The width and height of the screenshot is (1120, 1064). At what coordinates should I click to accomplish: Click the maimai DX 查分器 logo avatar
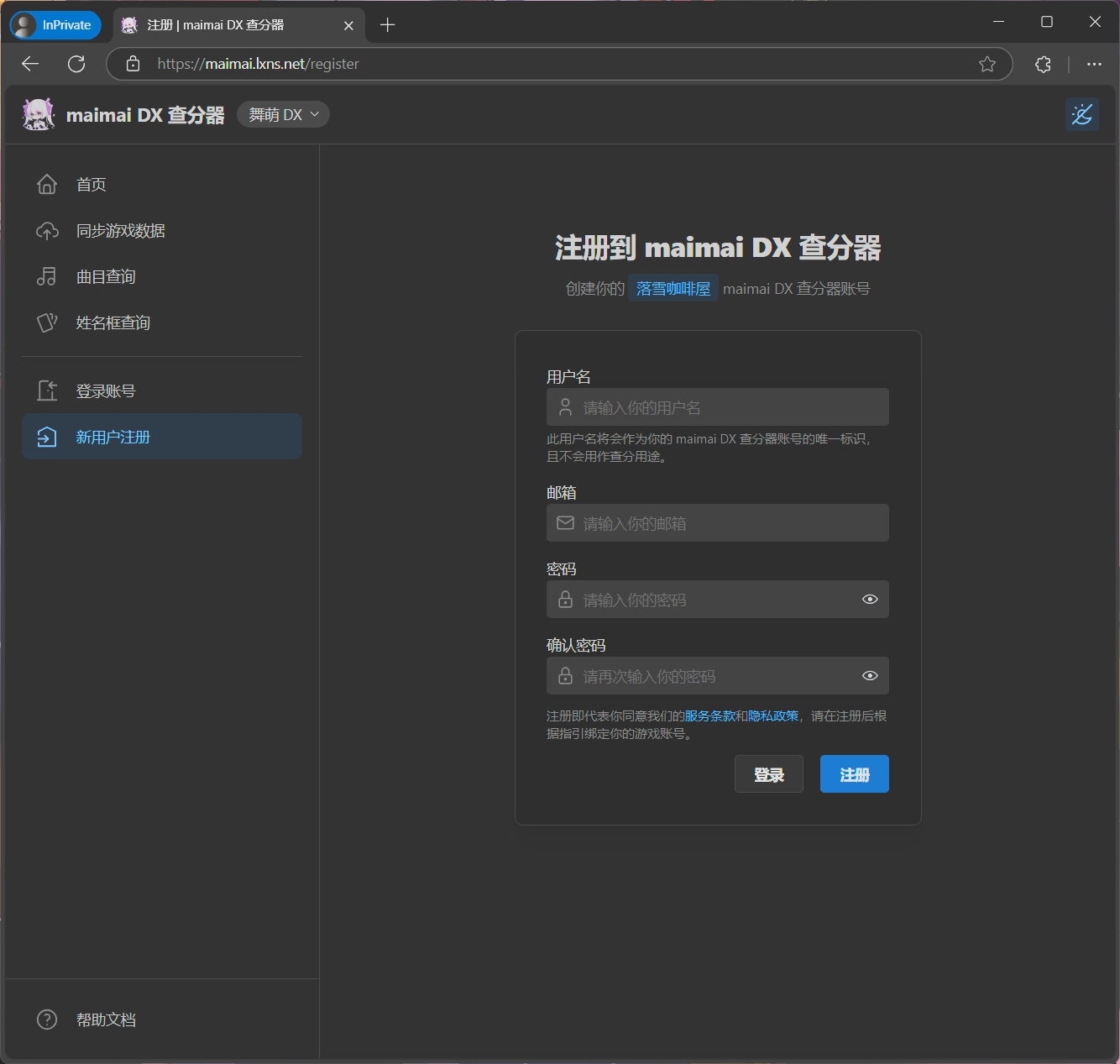39,115
